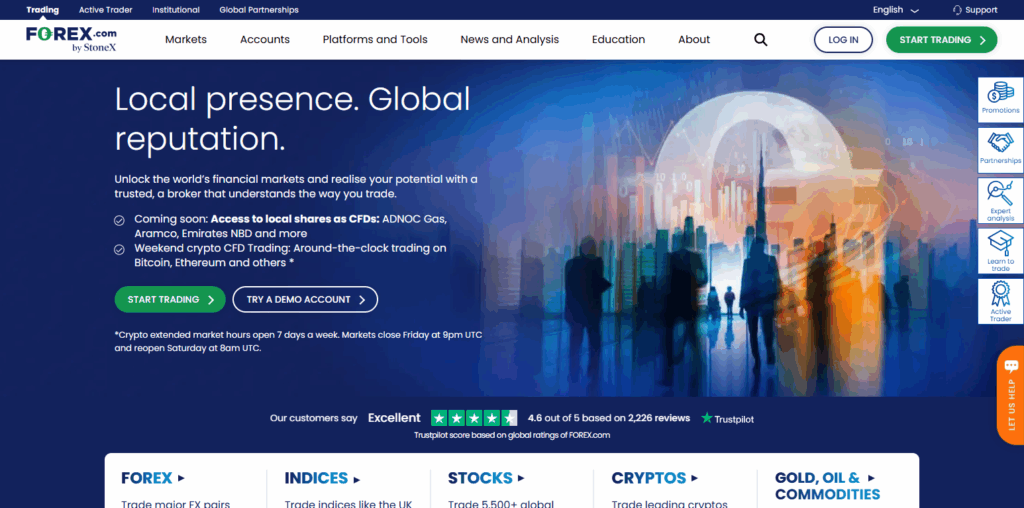Open the Learn to trade graduation cap icon

[x=1000, y=244]
